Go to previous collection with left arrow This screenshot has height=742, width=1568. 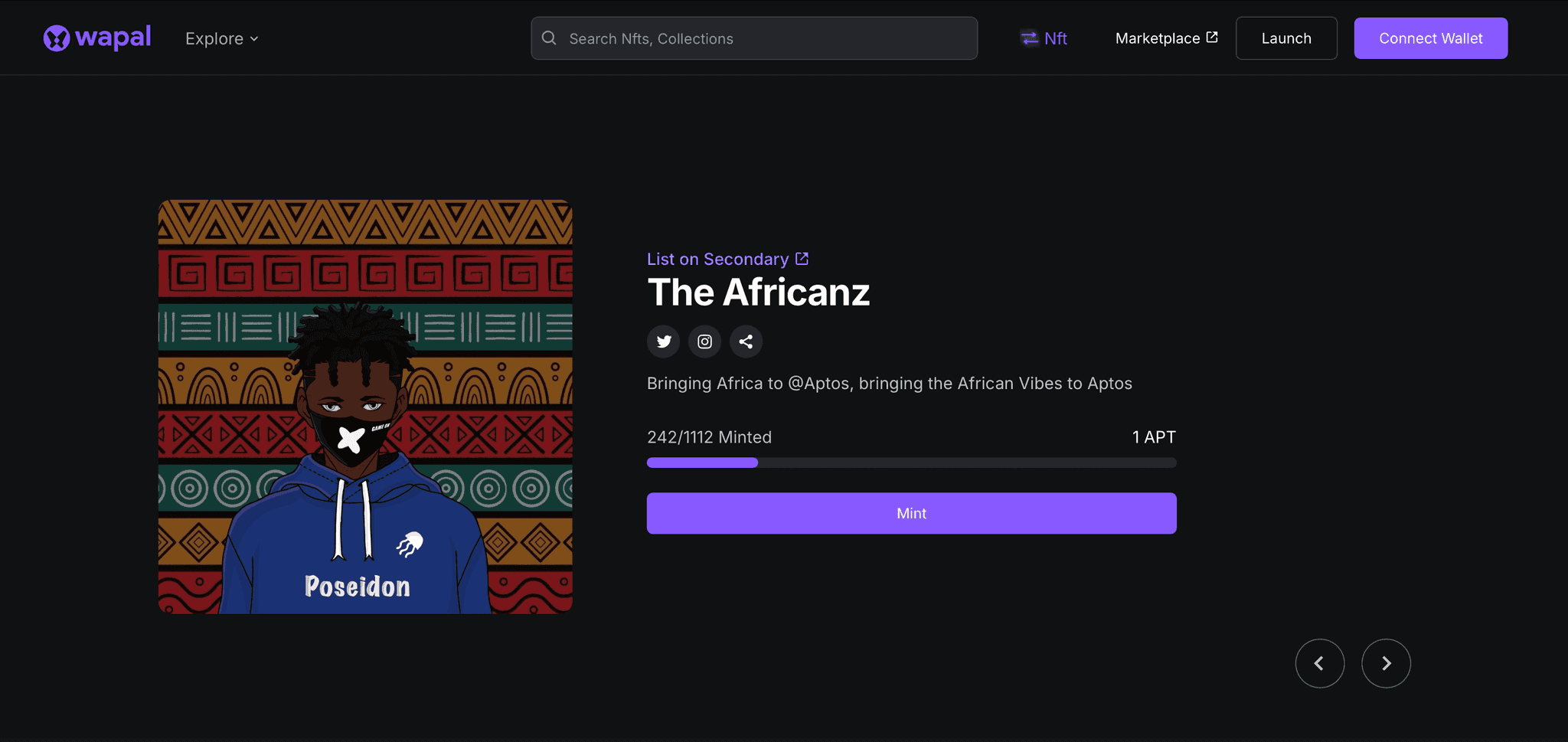(1319, 663)
